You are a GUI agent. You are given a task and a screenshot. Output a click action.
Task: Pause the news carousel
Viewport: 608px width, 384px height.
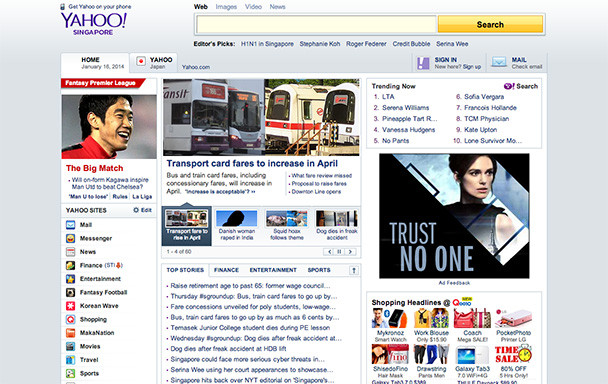339,252
